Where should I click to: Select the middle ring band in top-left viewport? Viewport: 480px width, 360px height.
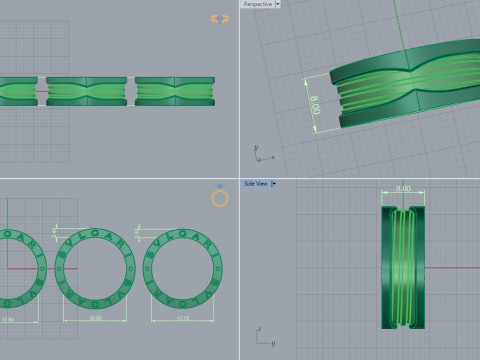coord(87,91)
